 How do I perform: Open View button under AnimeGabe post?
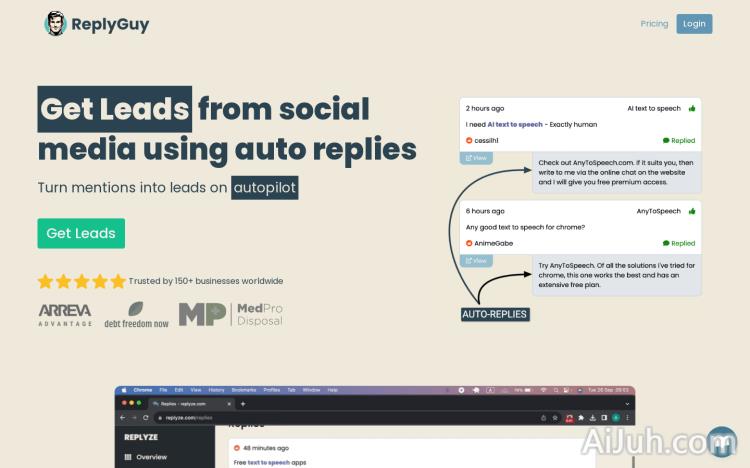(475, 261)
